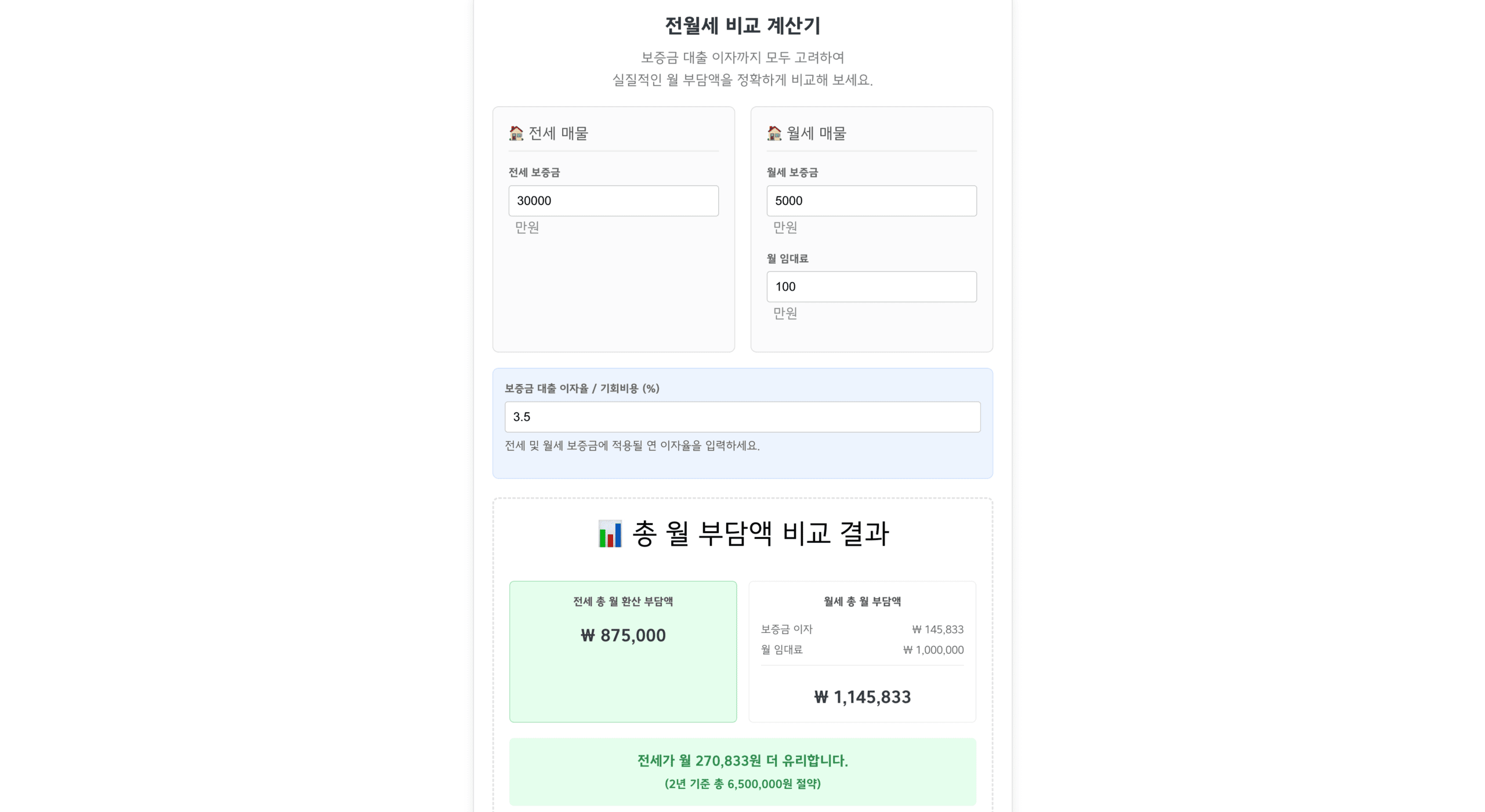Image resolution: width=1485 pixels, height=812 pixels.
Task: Click the green 전세 총 월 환산 부담액 card
Action: click(622, 651)
